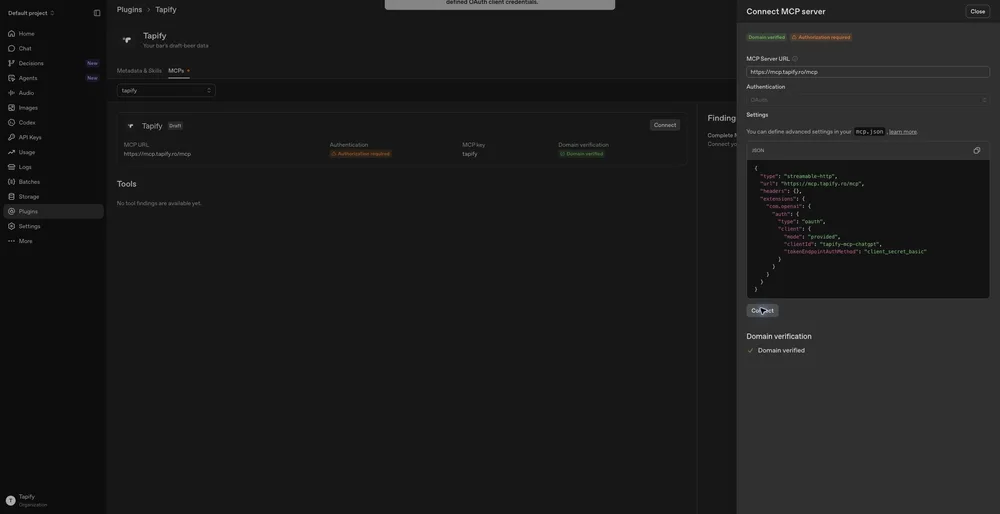This screenshot has height=514, width=1000.
Task: Click the Tapify breadcrumb
Action: click(166, 10)
